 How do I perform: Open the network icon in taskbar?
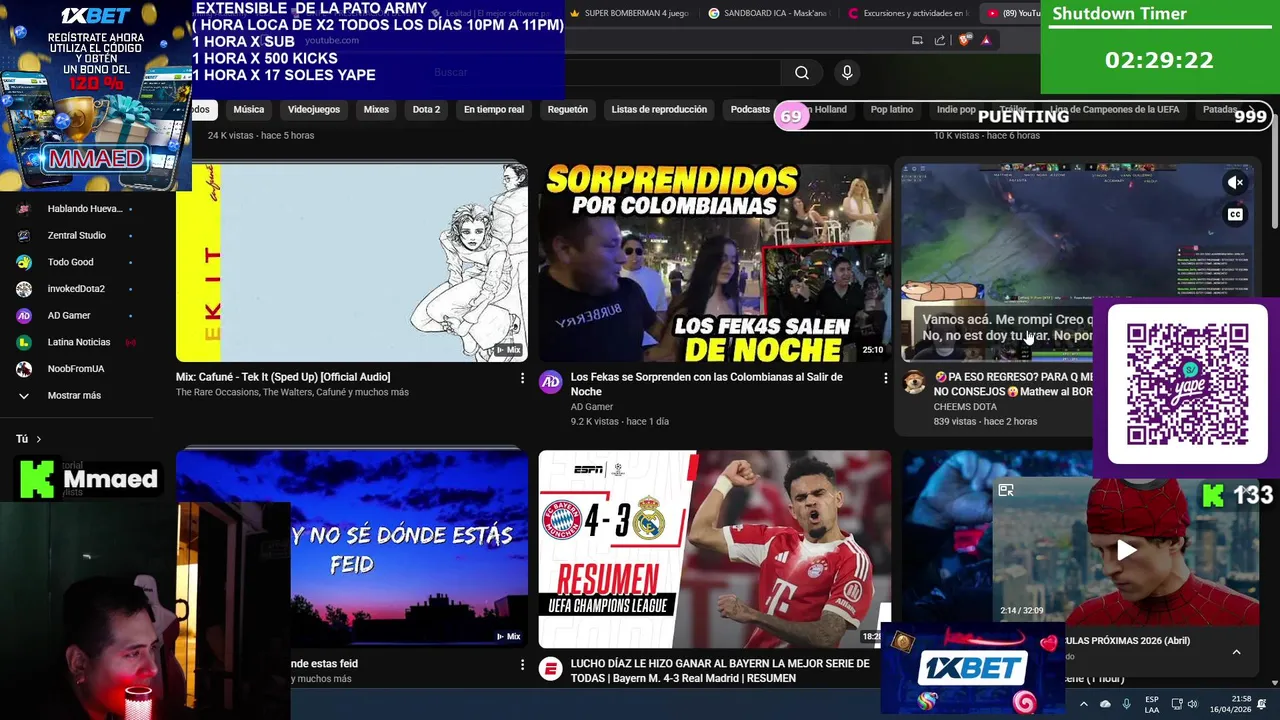coord(1177,704)
